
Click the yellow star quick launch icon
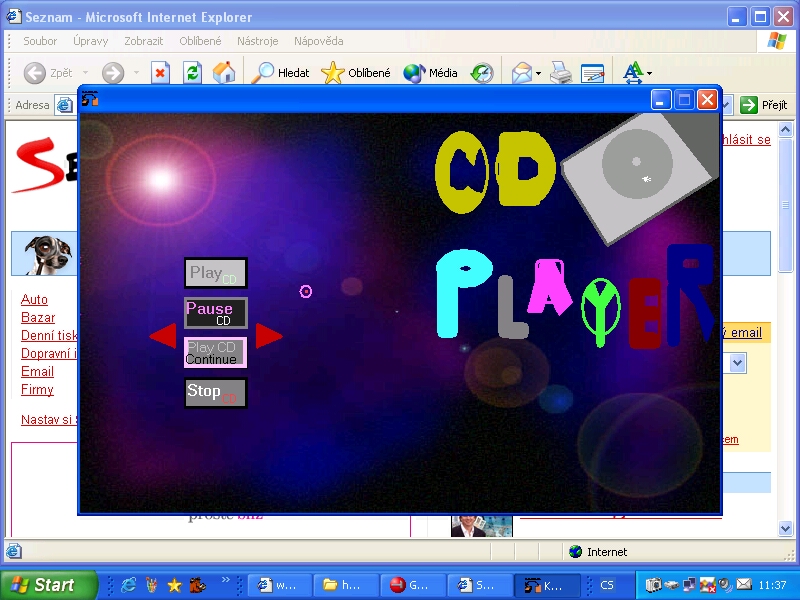point(174,585)
